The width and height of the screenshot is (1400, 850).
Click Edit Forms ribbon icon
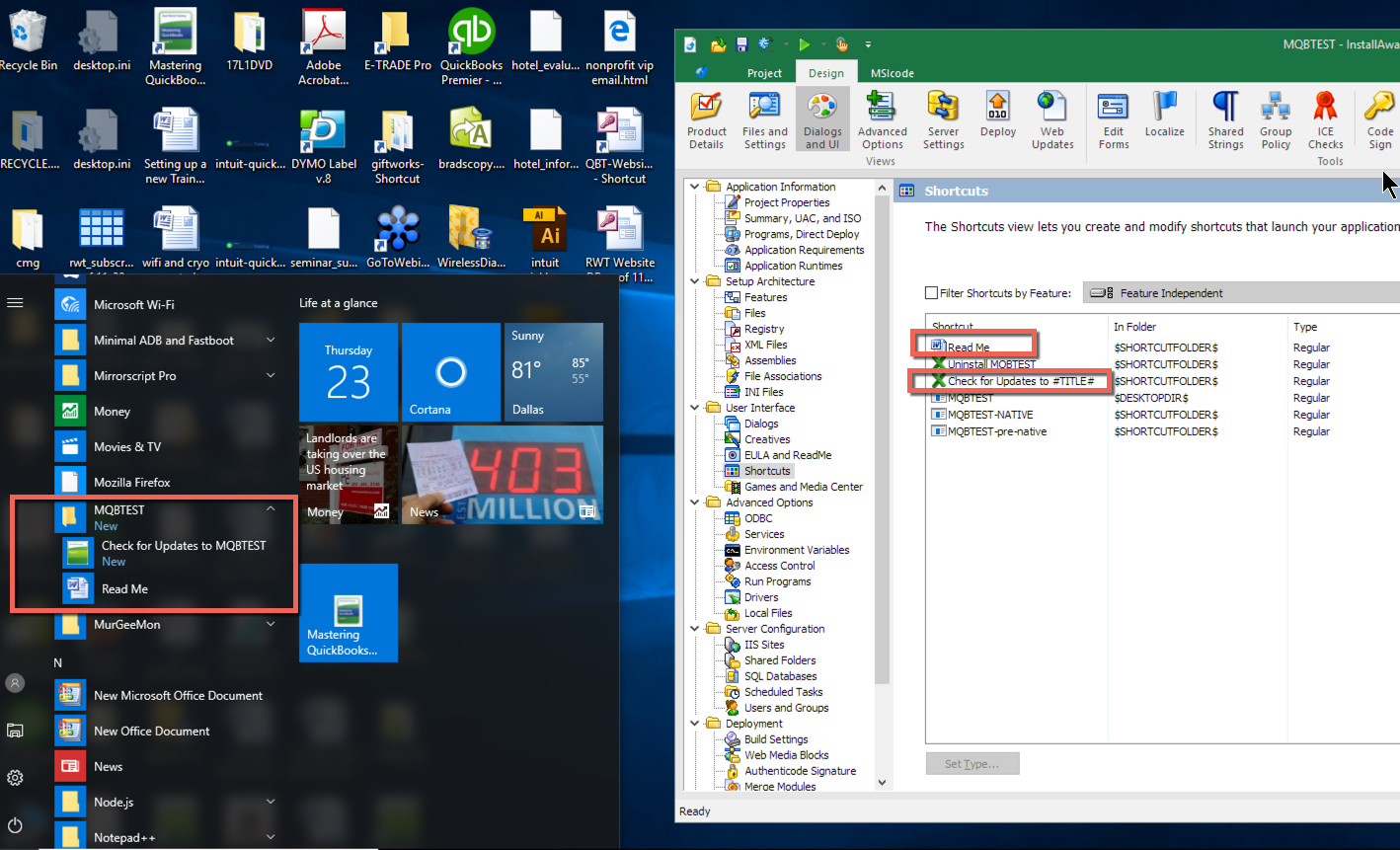click(x=1114, y=120)
